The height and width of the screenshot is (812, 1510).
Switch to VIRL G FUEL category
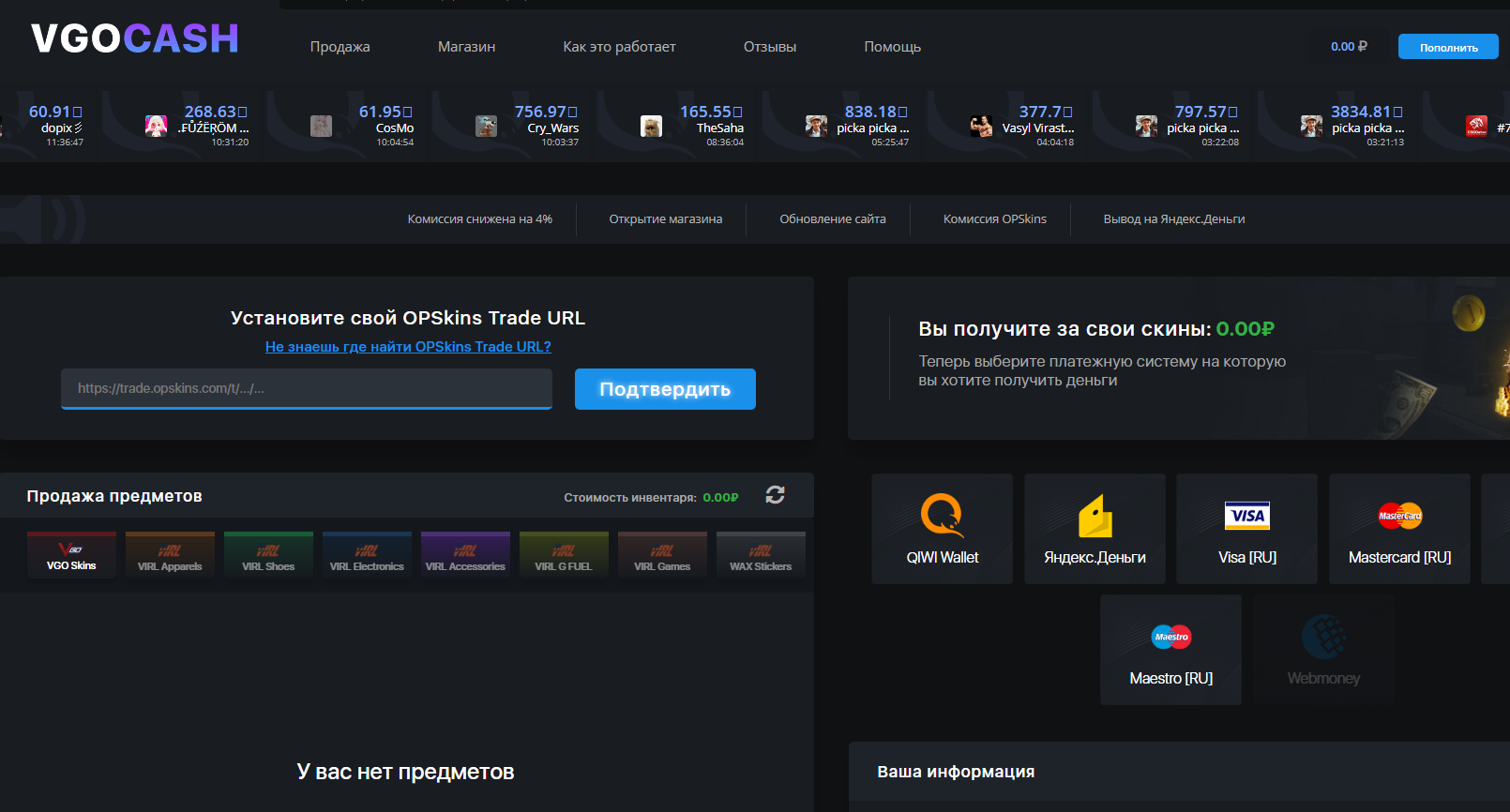point(564,555)
